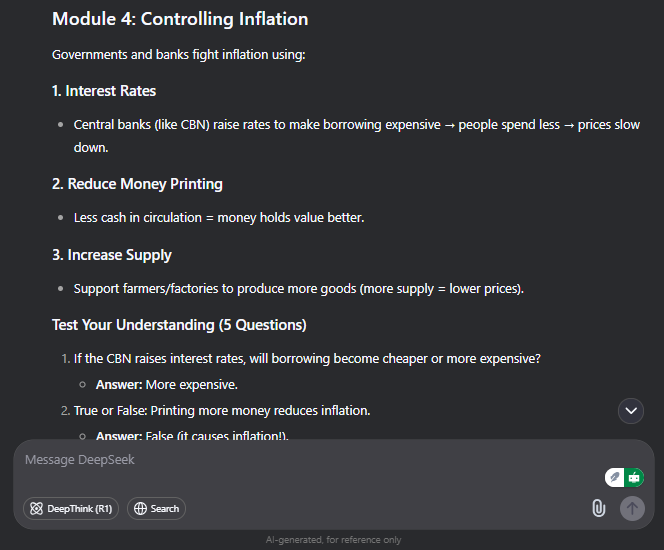Click the True or False printing money question
The width and height of the screenshot is (664, 550).
tap(222, 411)
